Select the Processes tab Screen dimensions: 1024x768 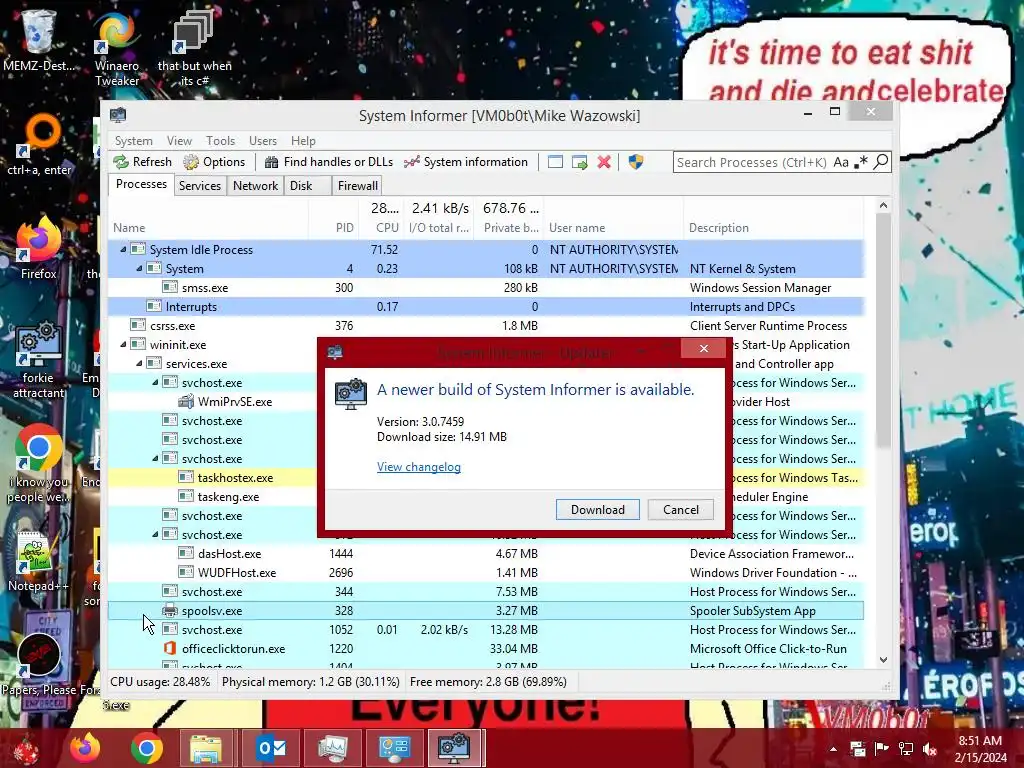[141, 184]
